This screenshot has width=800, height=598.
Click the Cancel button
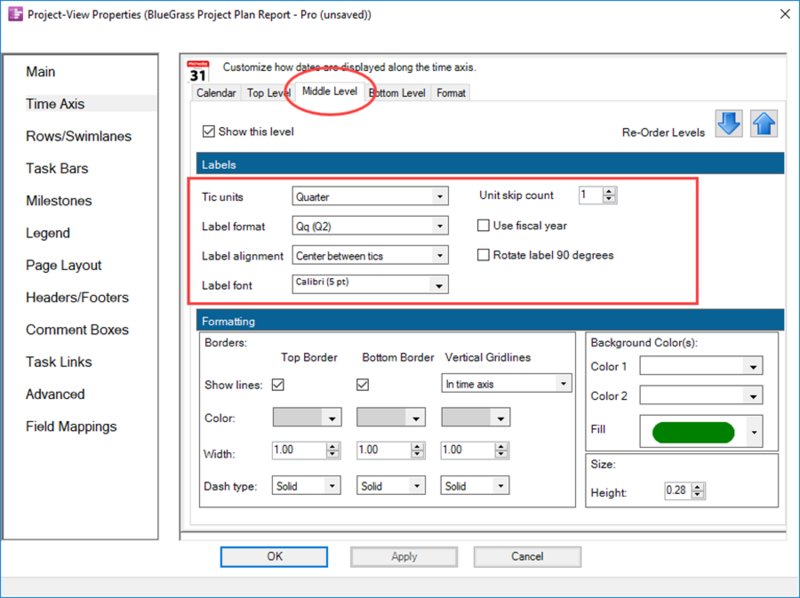coord(528,557)
